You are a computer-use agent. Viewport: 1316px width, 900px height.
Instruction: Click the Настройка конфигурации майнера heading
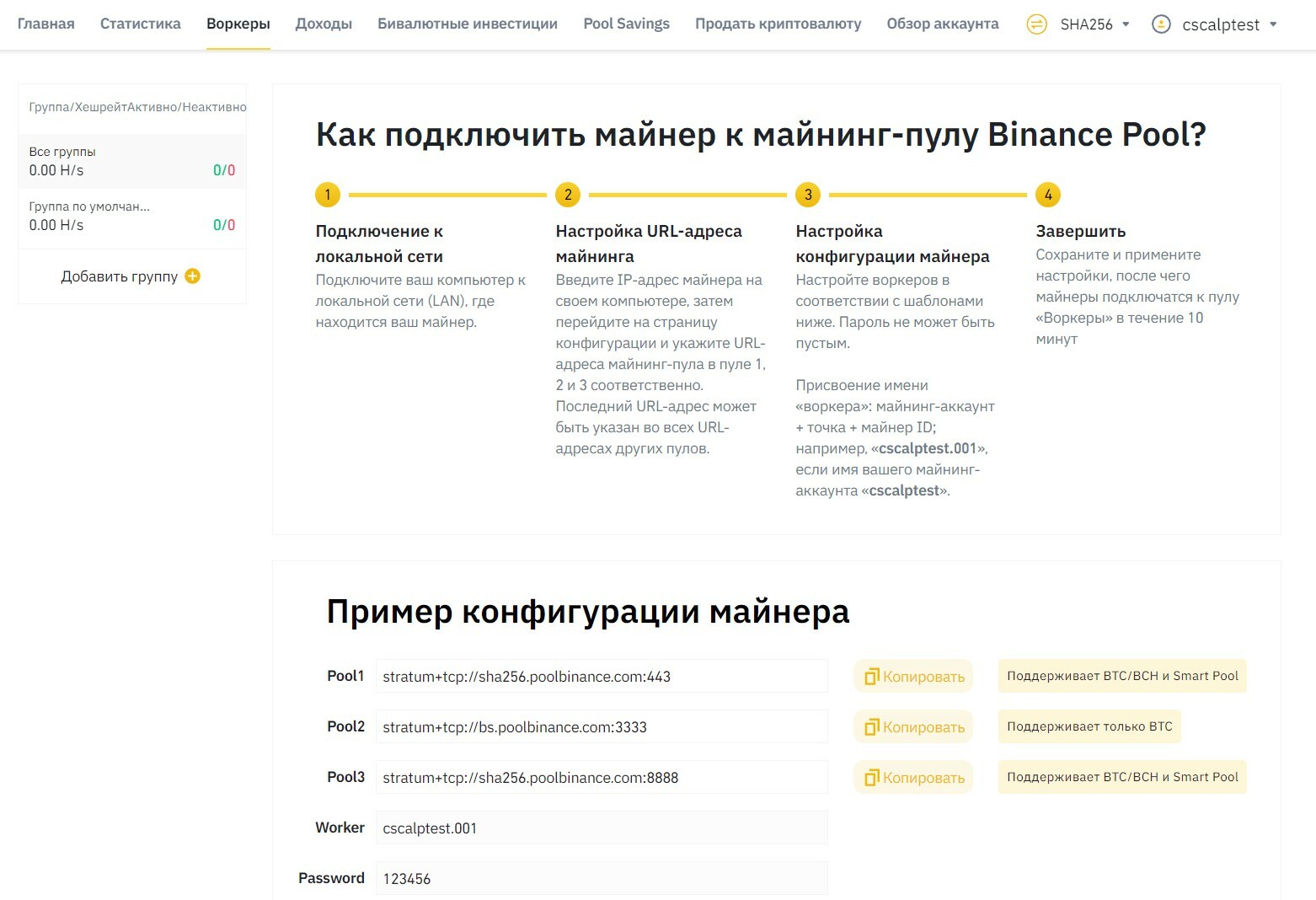[892, 244]
